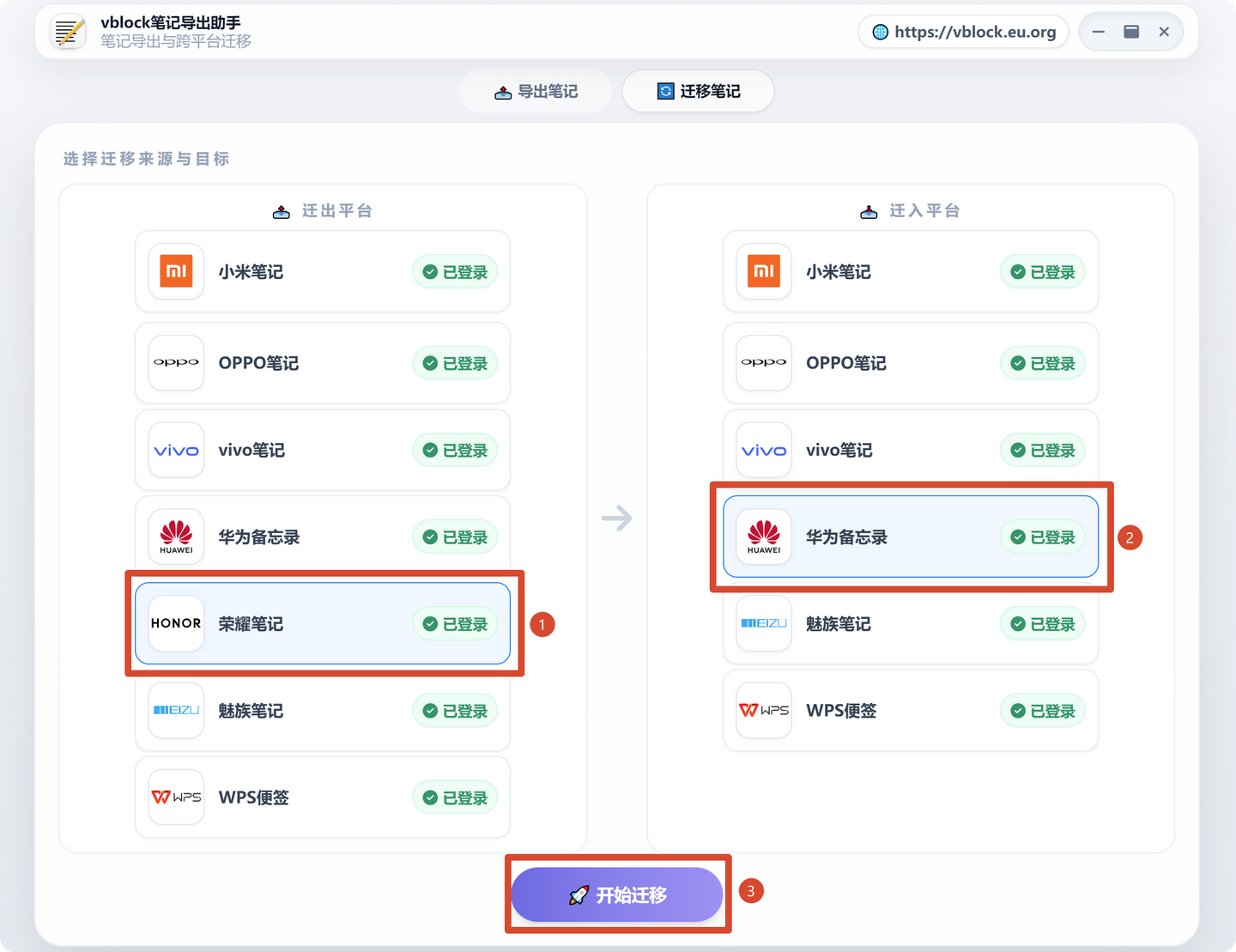Click the Meizu logo icon in 迁出平台

[x=176, y=710]
